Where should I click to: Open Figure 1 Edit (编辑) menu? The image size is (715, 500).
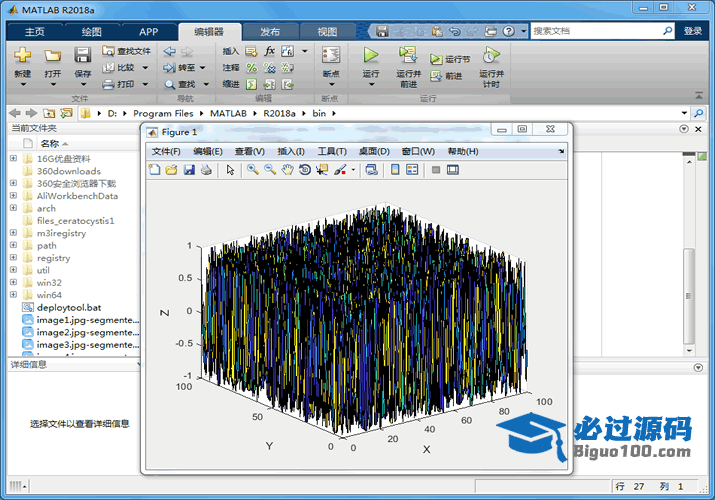pyautogui.click(x=208, y=151)
